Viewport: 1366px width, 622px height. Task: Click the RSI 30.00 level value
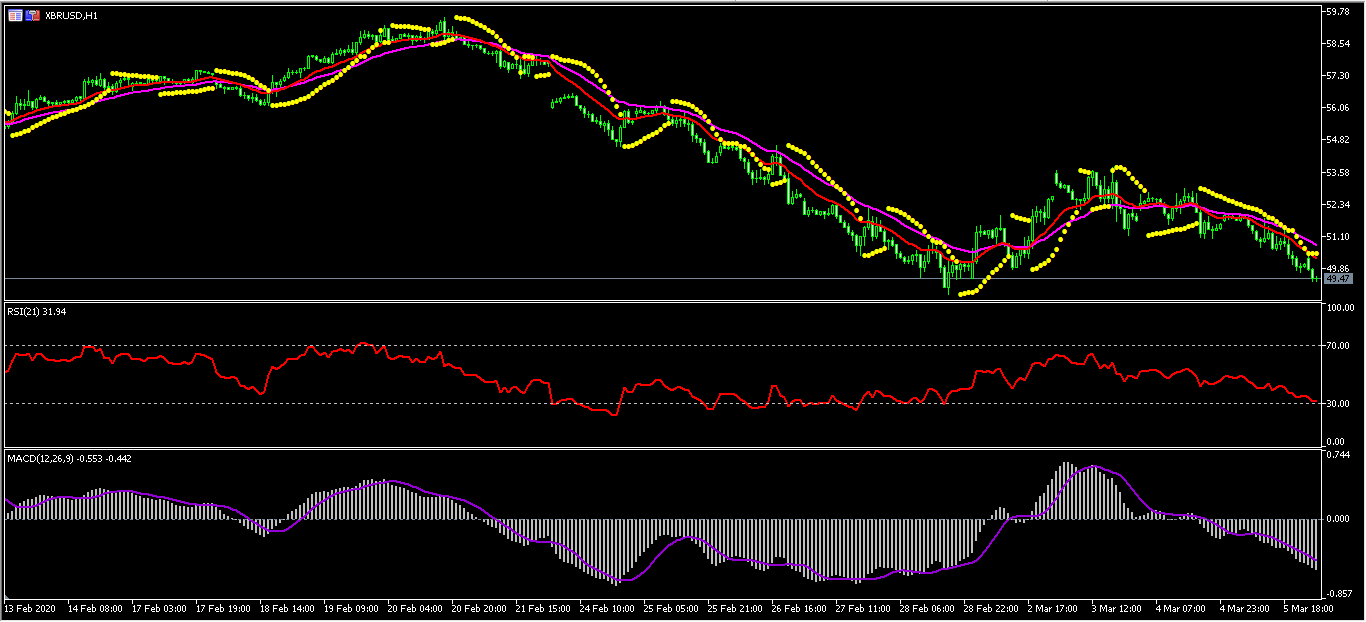pyautogui.click(x=1338, y=404)
